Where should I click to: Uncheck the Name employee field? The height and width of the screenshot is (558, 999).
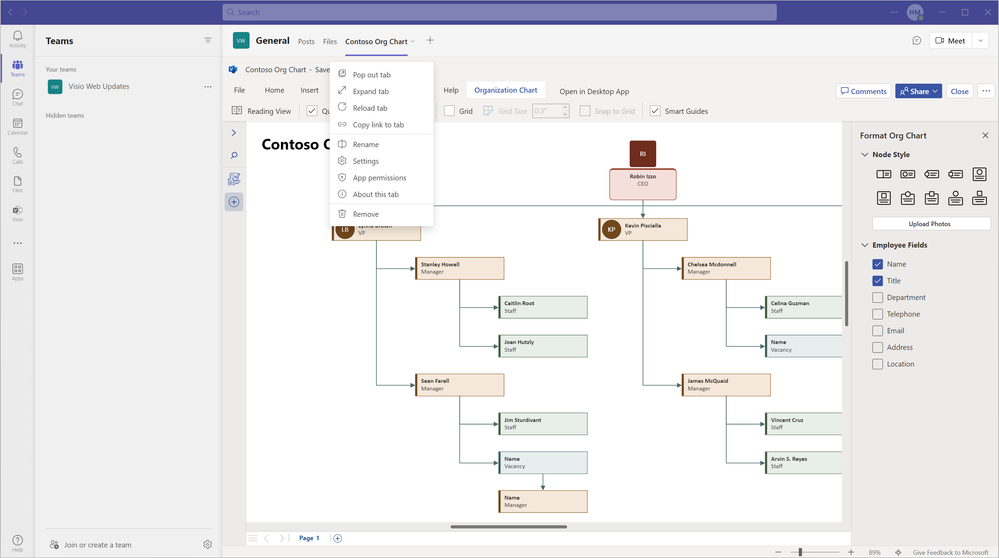(x=877, y=264)
